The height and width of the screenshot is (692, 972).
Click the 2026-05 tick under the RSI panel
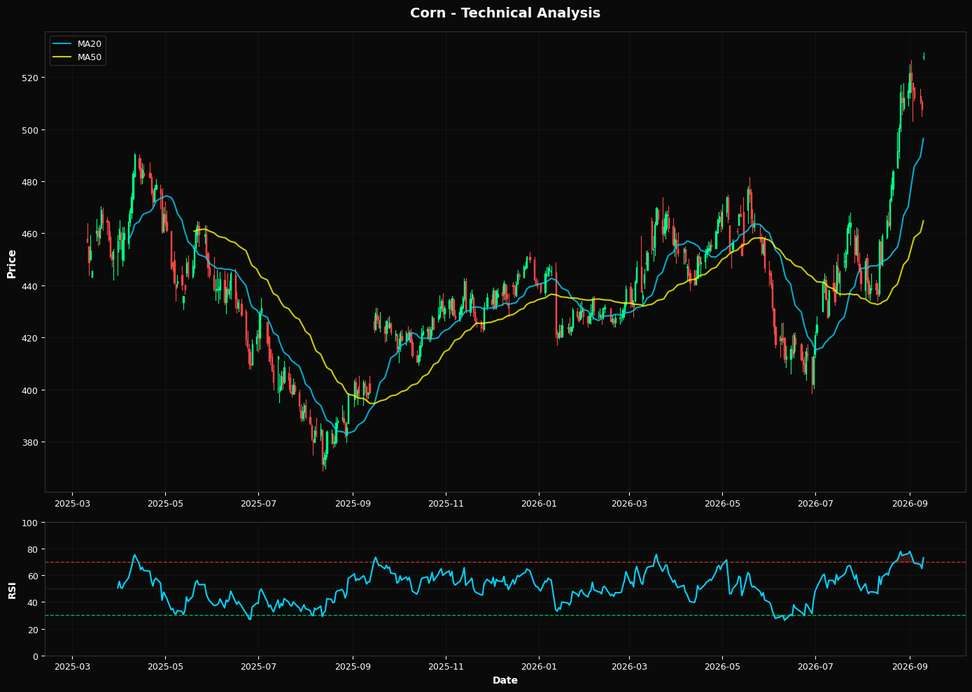tap(722, 667)
